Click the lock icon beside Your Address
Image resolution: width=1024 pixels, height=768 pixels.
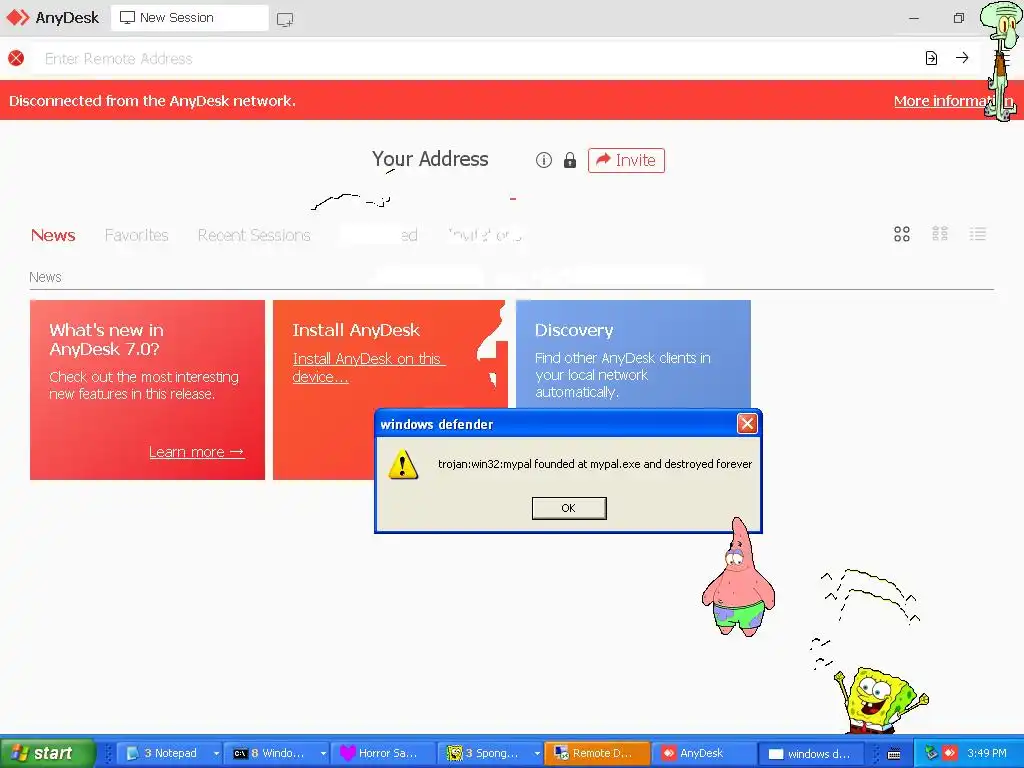(569, 160)
